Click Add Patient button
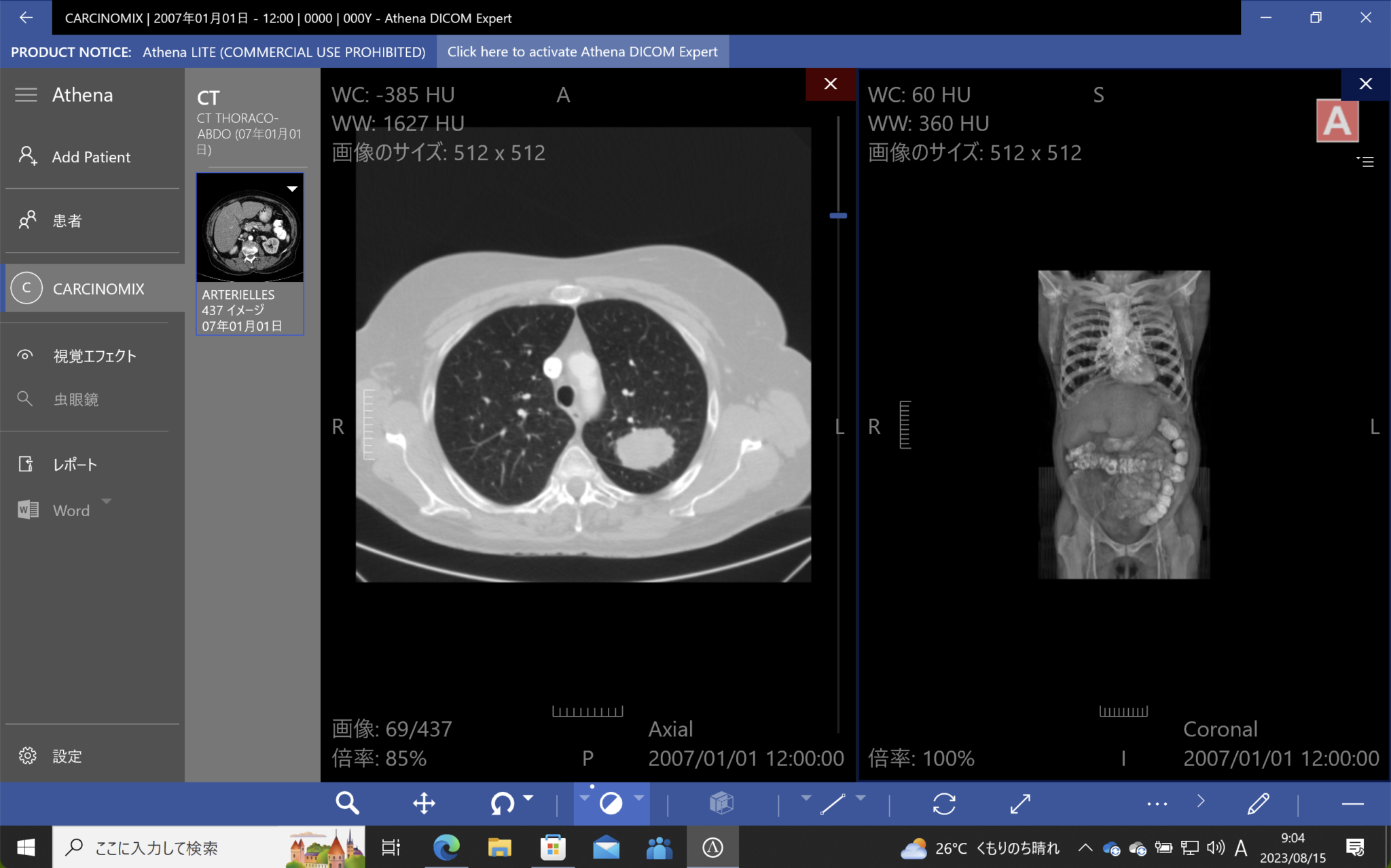This screenshot has height=868, width=1391. click(91, 157)
